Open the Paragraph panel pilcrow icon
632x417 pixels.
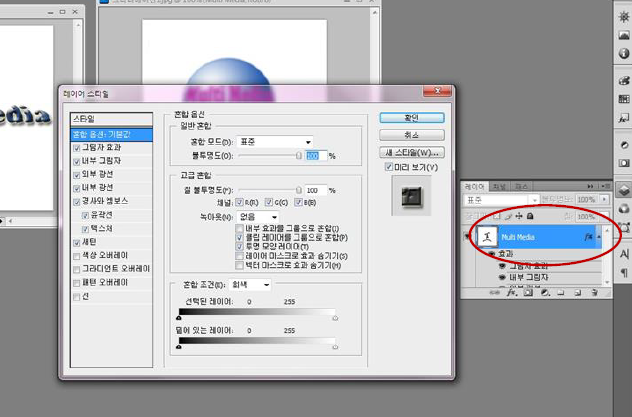click(624, 273)
